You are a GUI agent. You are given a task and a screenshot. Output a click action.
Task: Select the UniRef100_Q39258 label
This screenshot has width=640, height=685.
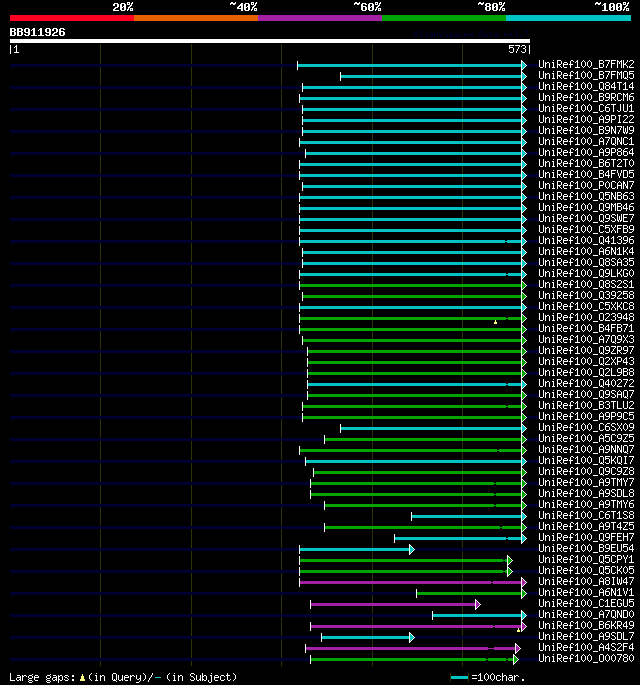click(586, 295)
